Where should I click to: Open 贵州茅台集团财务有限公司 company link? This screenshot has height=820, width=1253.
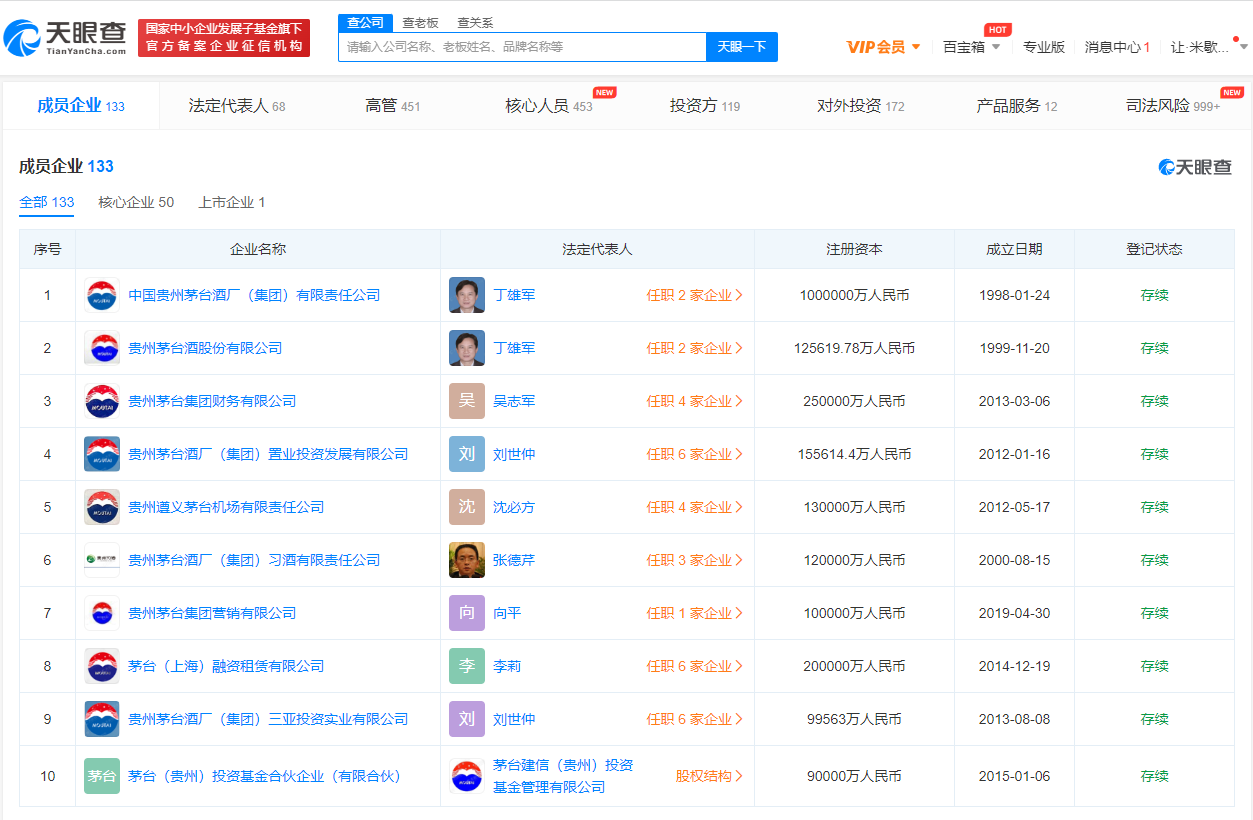click(x=212, y=401)
